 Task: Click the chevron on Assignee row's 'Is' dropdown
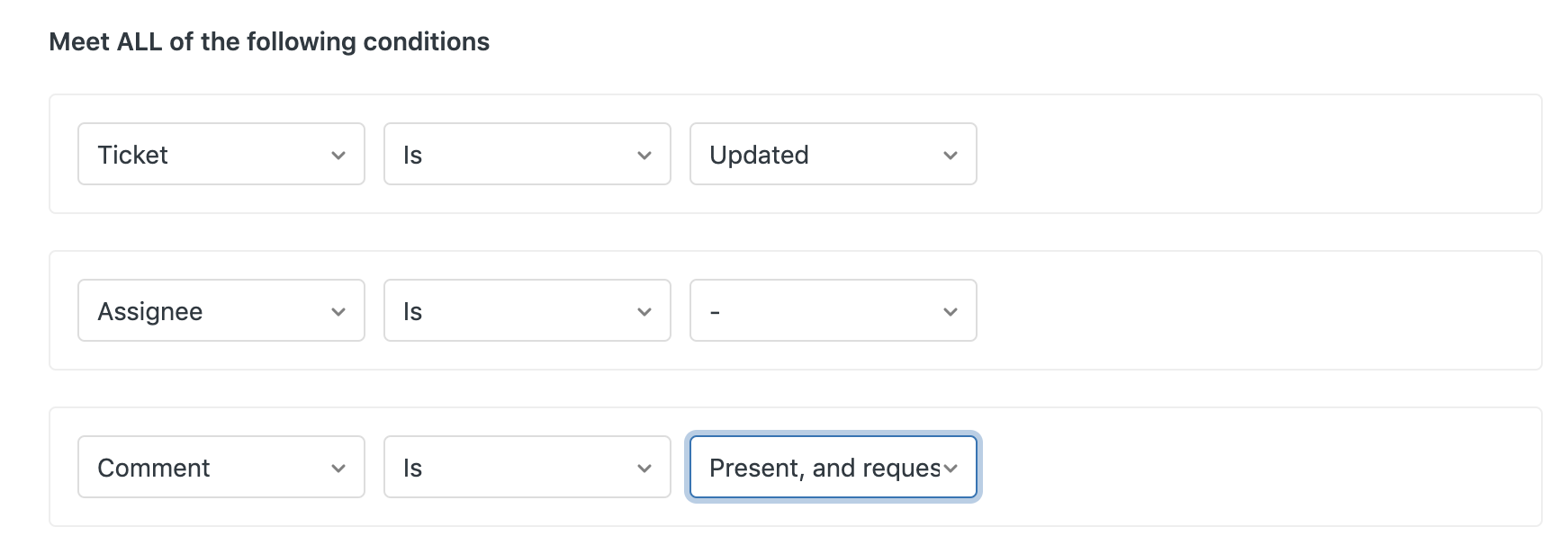click(x=644, y=312)
